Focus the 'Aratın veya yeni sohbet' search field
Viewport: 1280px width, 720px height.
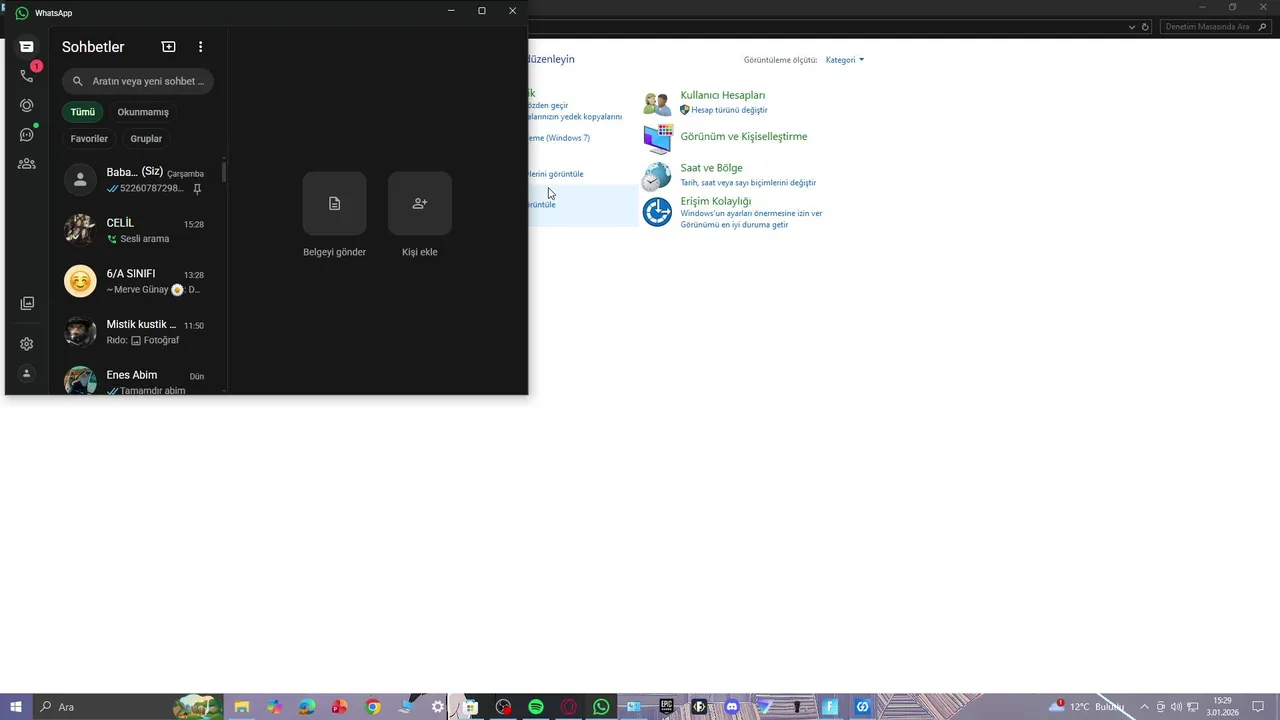click(138, 81)
